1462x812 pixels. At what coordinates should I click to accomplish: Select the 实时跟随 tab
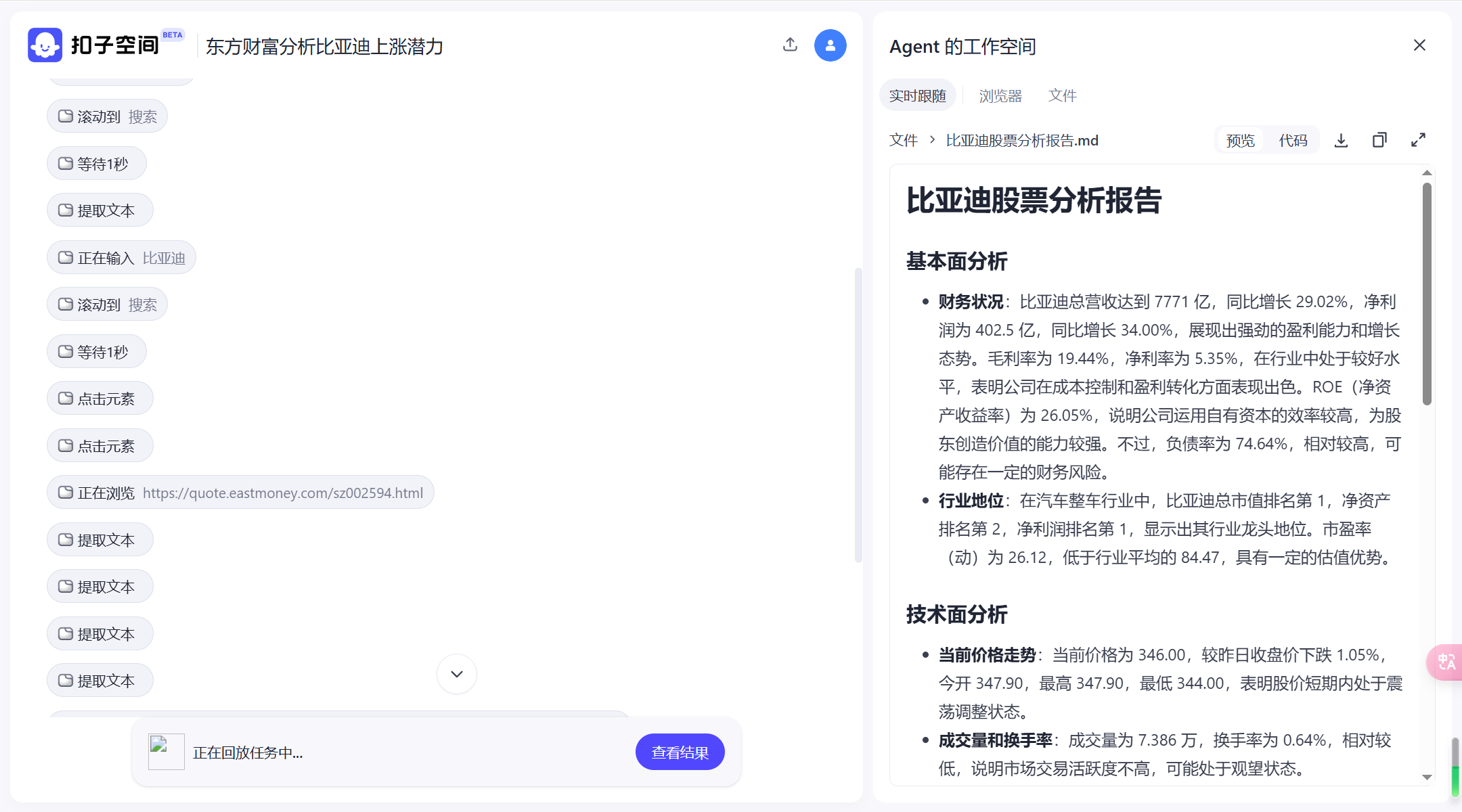pyautogui.click(x=917, y=95)
